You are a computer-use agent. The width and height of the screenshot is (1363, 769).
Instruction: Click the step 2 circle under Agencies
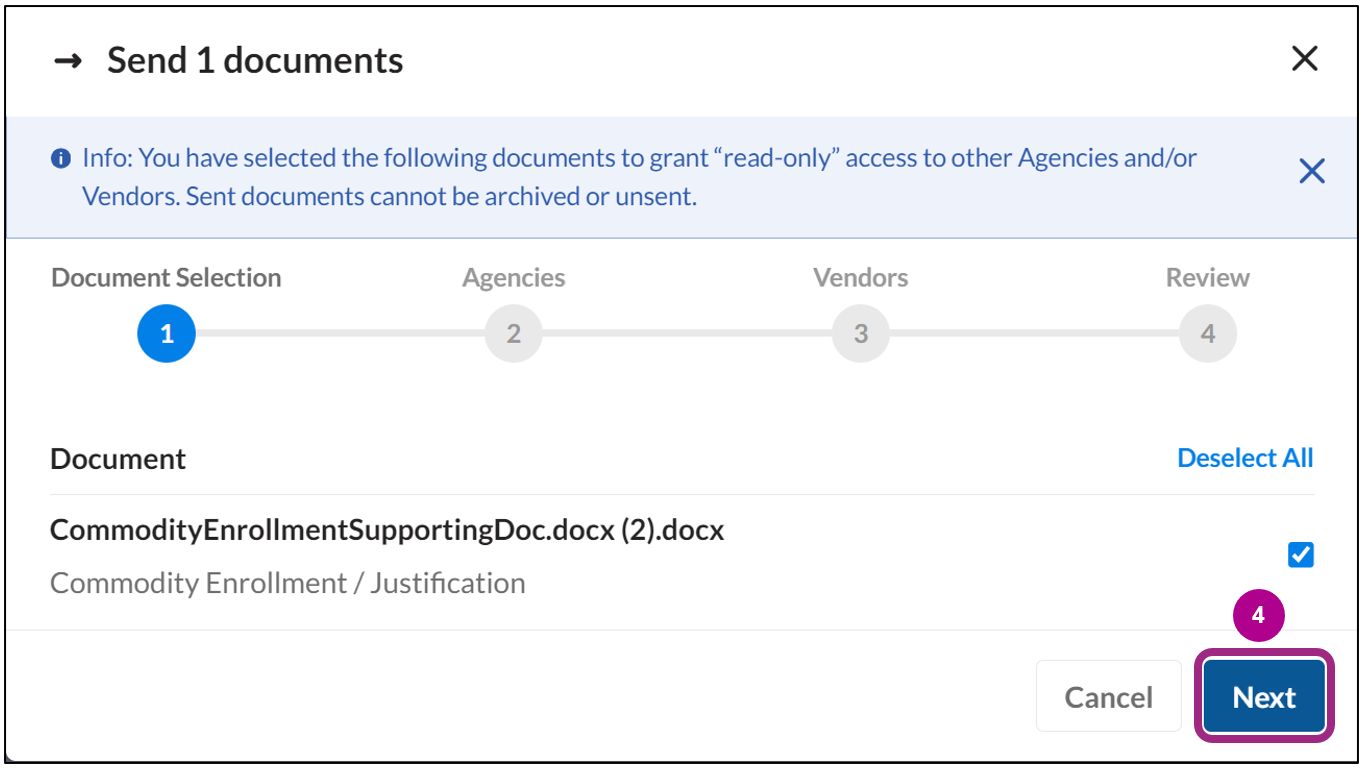point(513,333)
